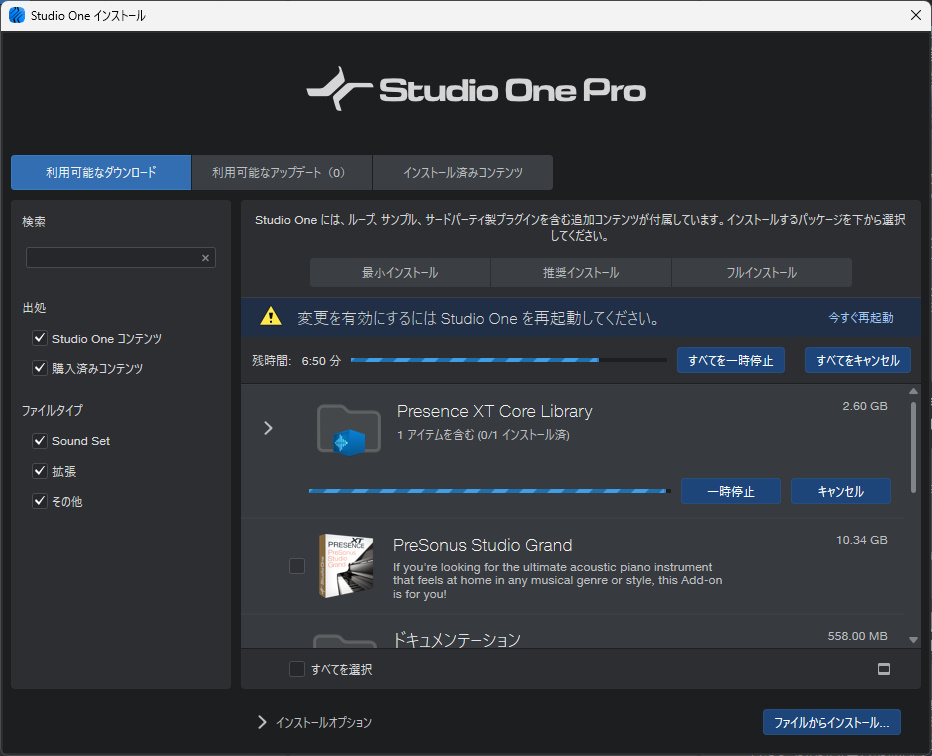
Task: Click the Studio One app icon in title bar
Action: pyautogui.click(x=16, y=15)
